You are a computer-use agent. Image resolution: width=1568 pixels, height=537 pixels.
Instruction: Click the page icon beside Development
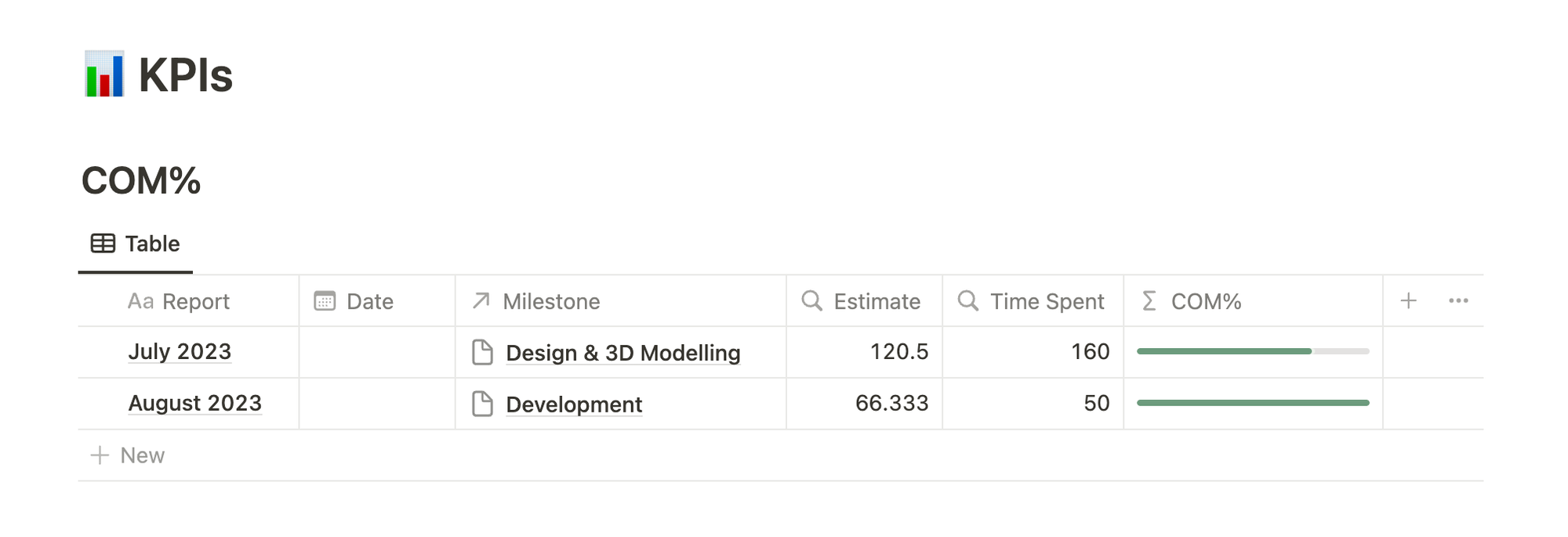coord(483,405)
